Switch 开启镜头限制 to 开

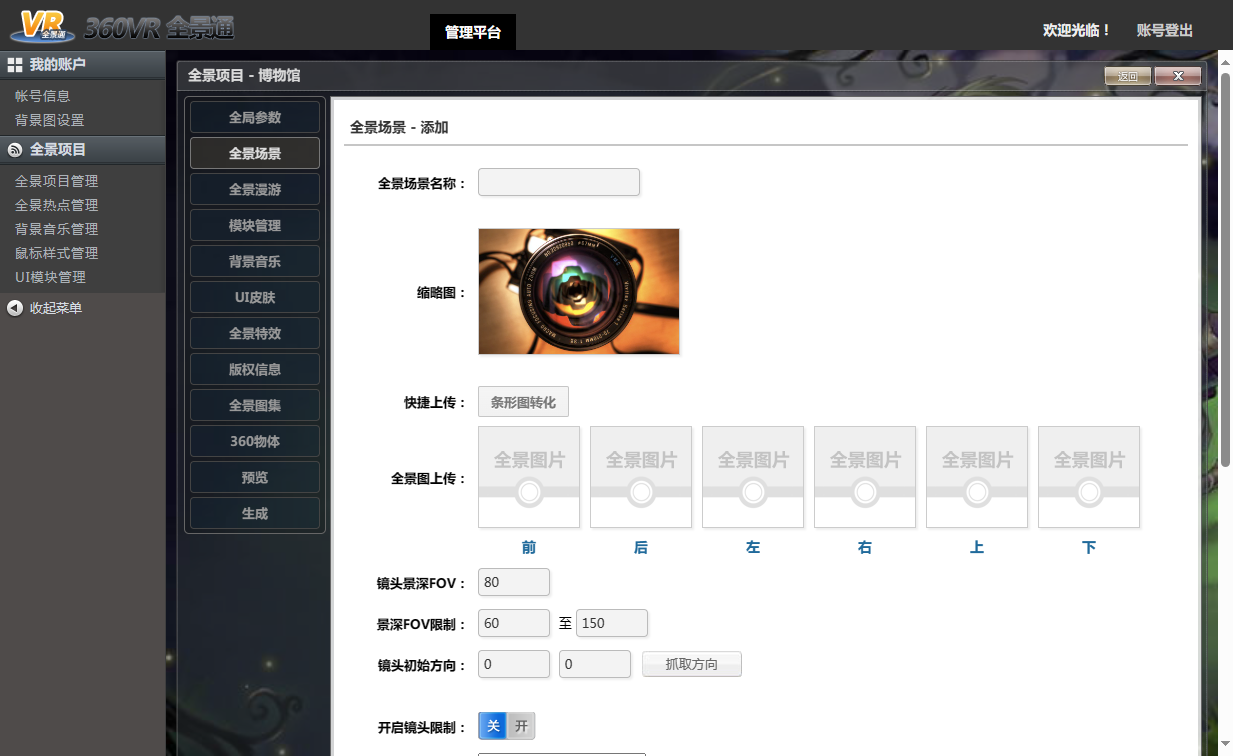click(x=521, y=727)
